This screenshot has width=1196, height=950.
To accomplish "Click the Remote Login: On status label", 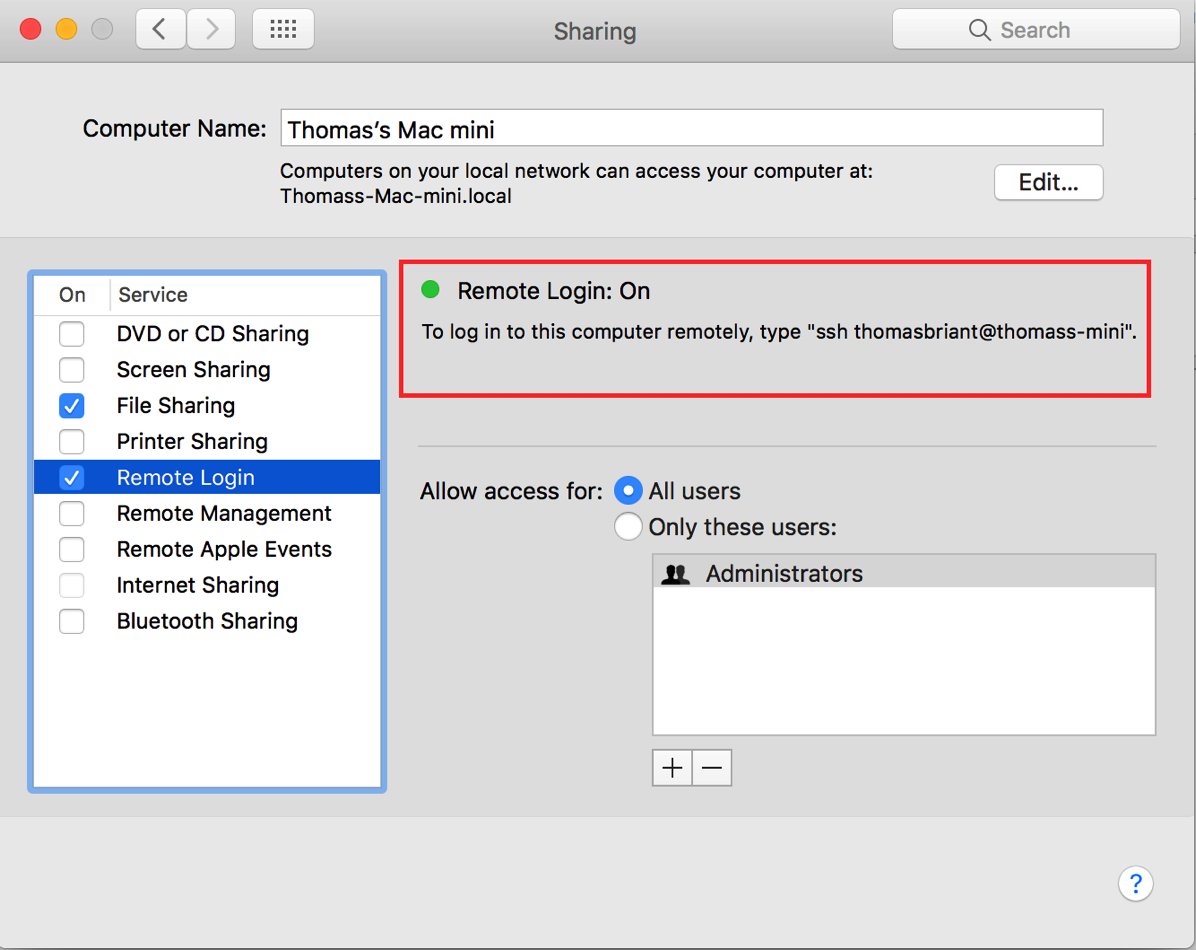I will (554, 291).
